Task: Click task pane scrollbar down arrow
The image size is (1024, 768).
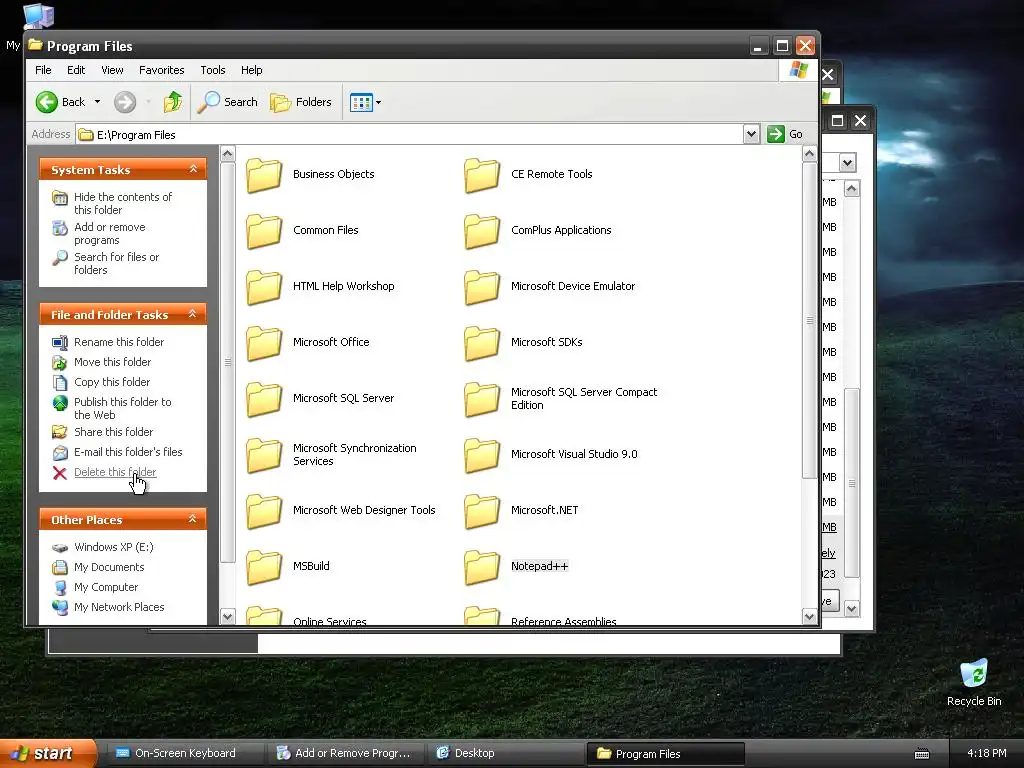Action: pyautogui.click(x=227, y=616)
